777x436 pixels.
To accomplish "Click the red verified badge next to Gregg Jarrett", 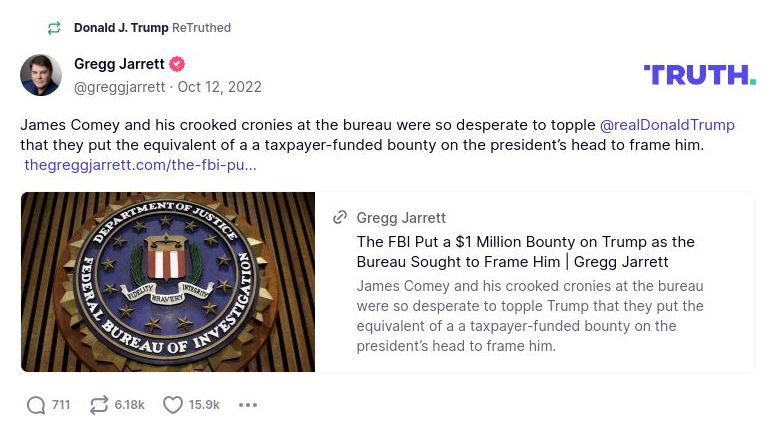I will pyautogui.click(x=177, y=64).
